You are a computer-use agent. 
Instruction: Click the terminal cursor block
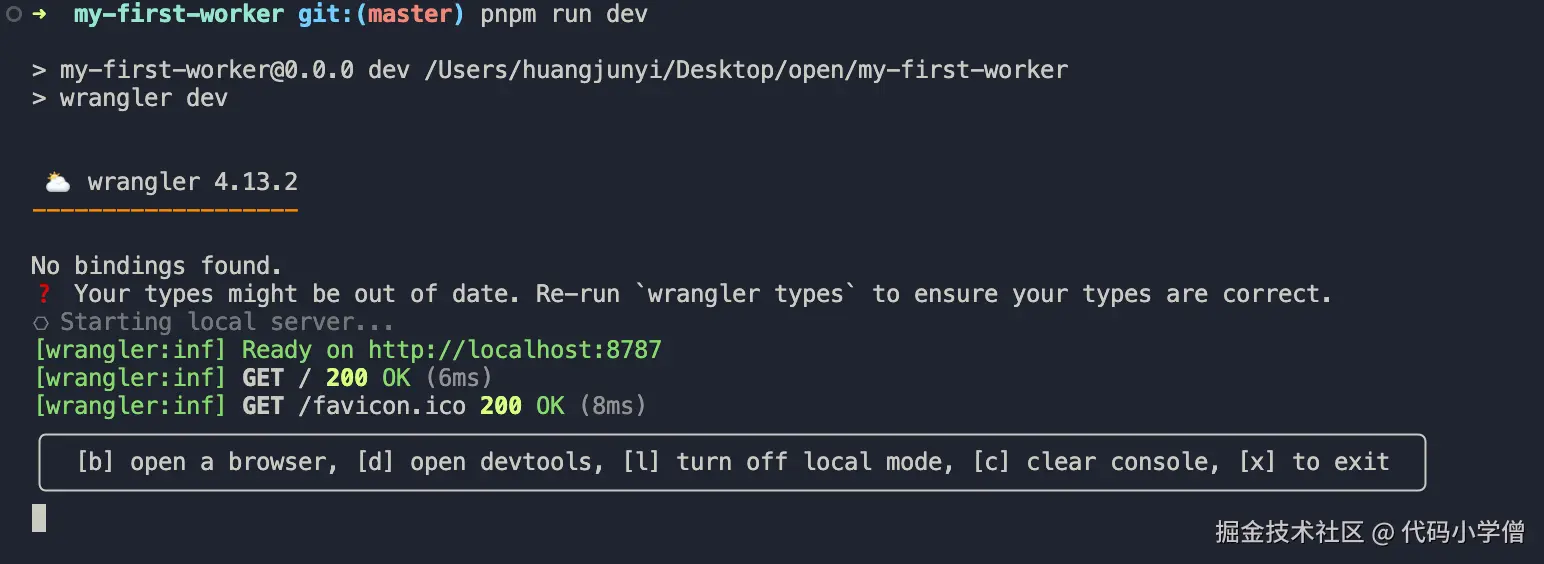(x=39, y=517)
